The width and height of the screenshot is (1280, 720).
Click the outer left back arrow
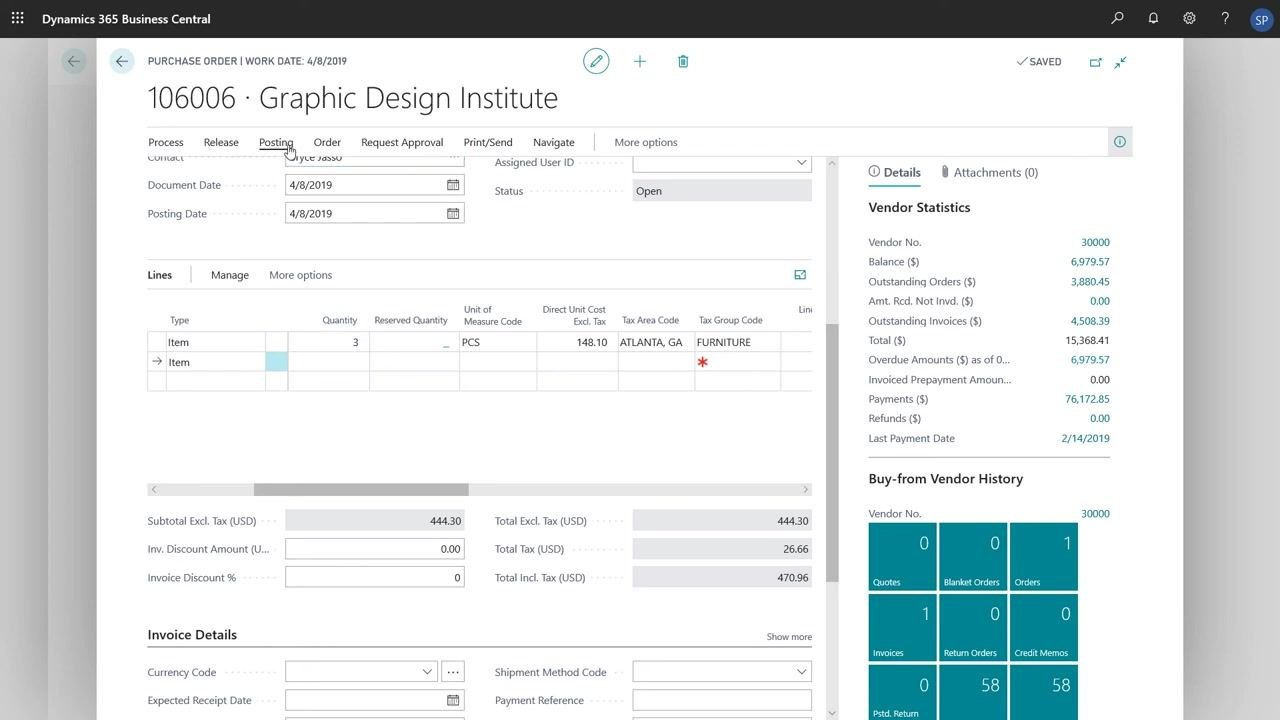click(74, 61)
